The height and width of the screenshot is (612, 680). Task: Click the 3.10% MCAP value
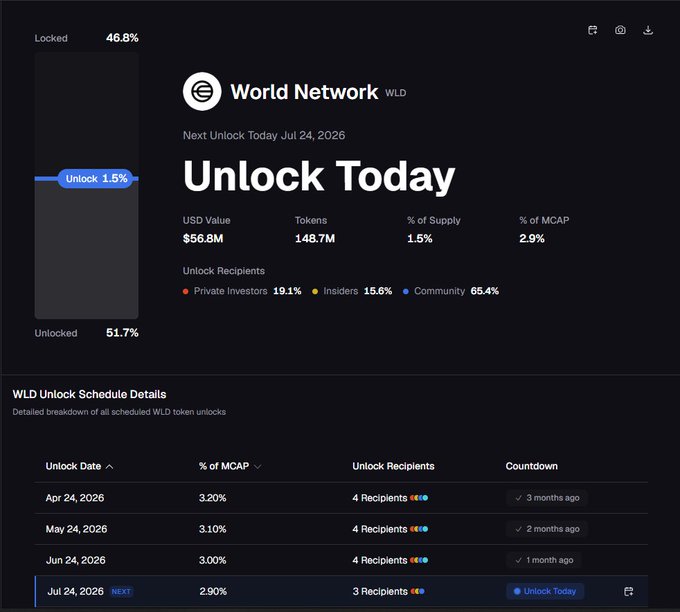212,529
